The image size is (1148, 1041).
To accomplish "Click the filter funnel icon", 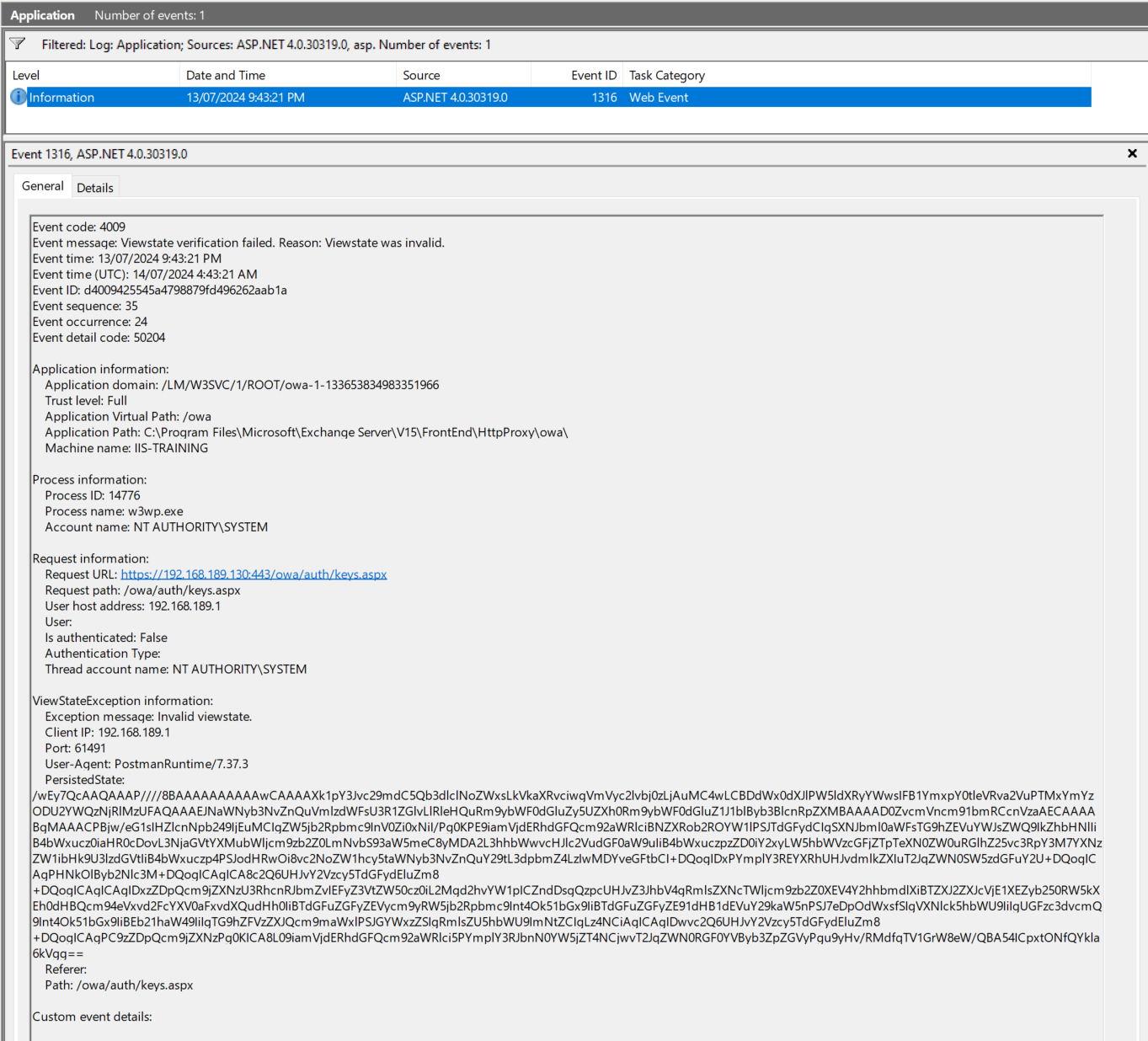I will [x=18, y=44].
